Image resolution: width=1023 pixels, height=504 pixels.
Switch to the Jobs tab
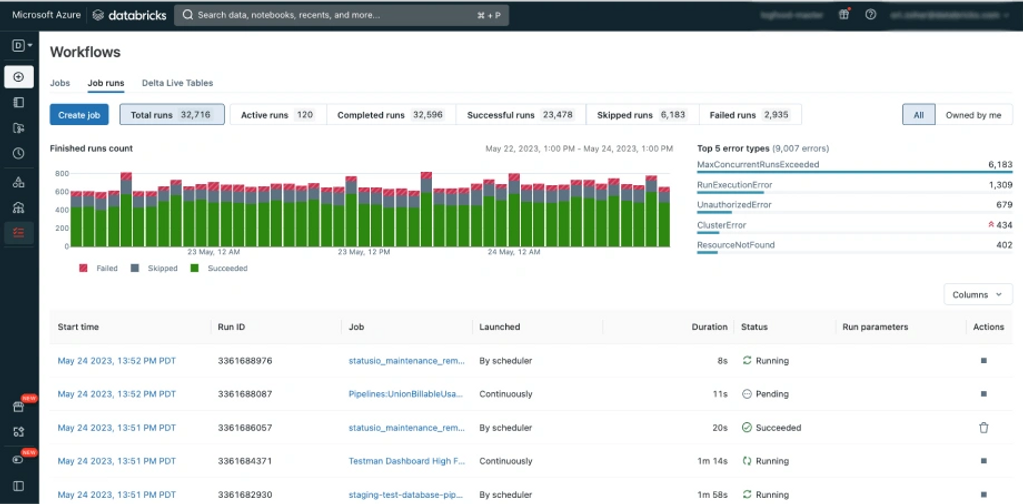coord(60,83)
